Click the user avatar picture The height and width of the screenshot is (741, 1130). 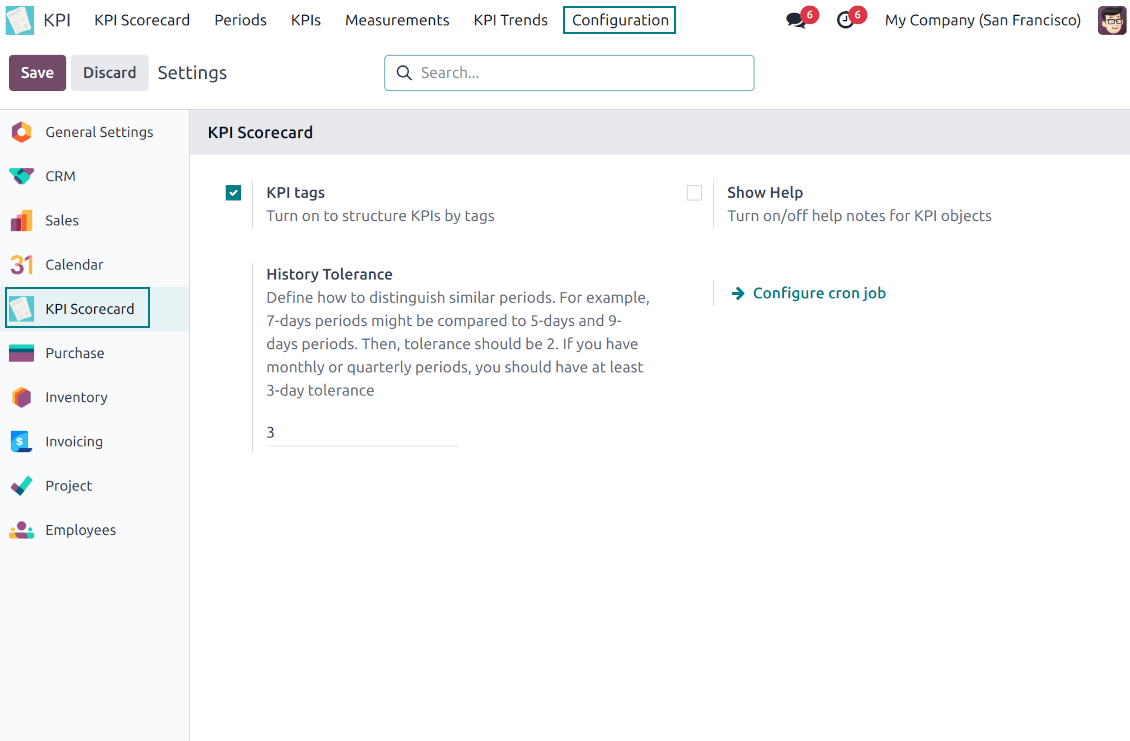point(1111,20)
